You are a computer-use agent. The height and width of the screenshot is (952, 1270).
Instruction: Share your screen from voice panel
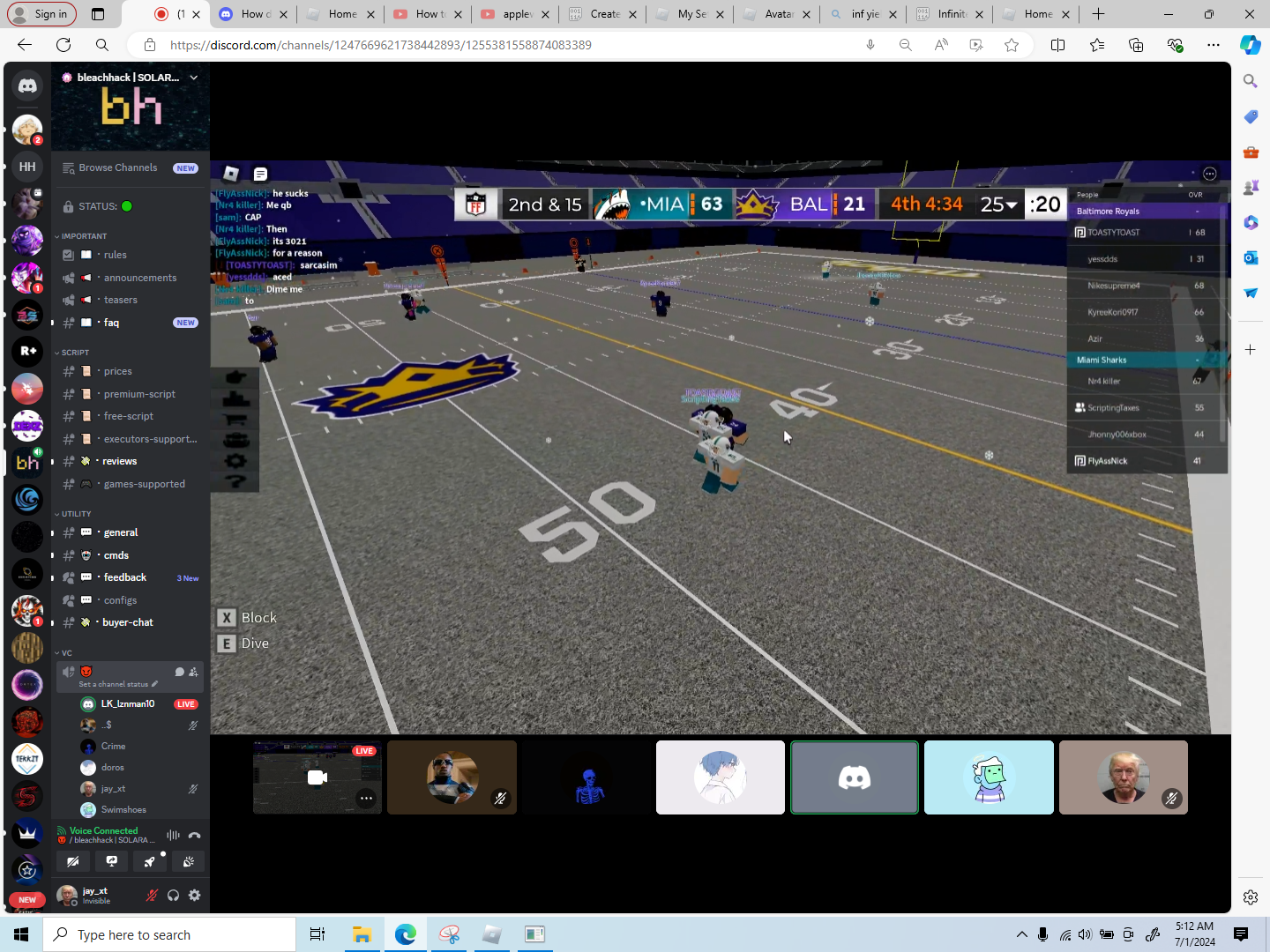tap(112, 861)
